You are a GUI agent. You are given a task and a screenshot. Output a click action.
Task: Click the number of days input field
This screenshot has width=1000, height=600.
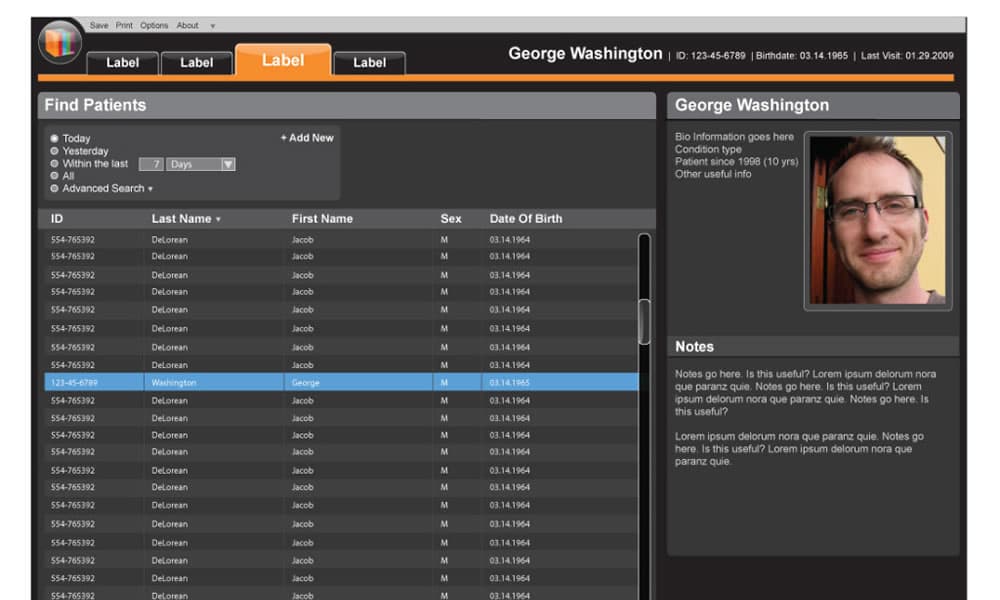(151, 164)
